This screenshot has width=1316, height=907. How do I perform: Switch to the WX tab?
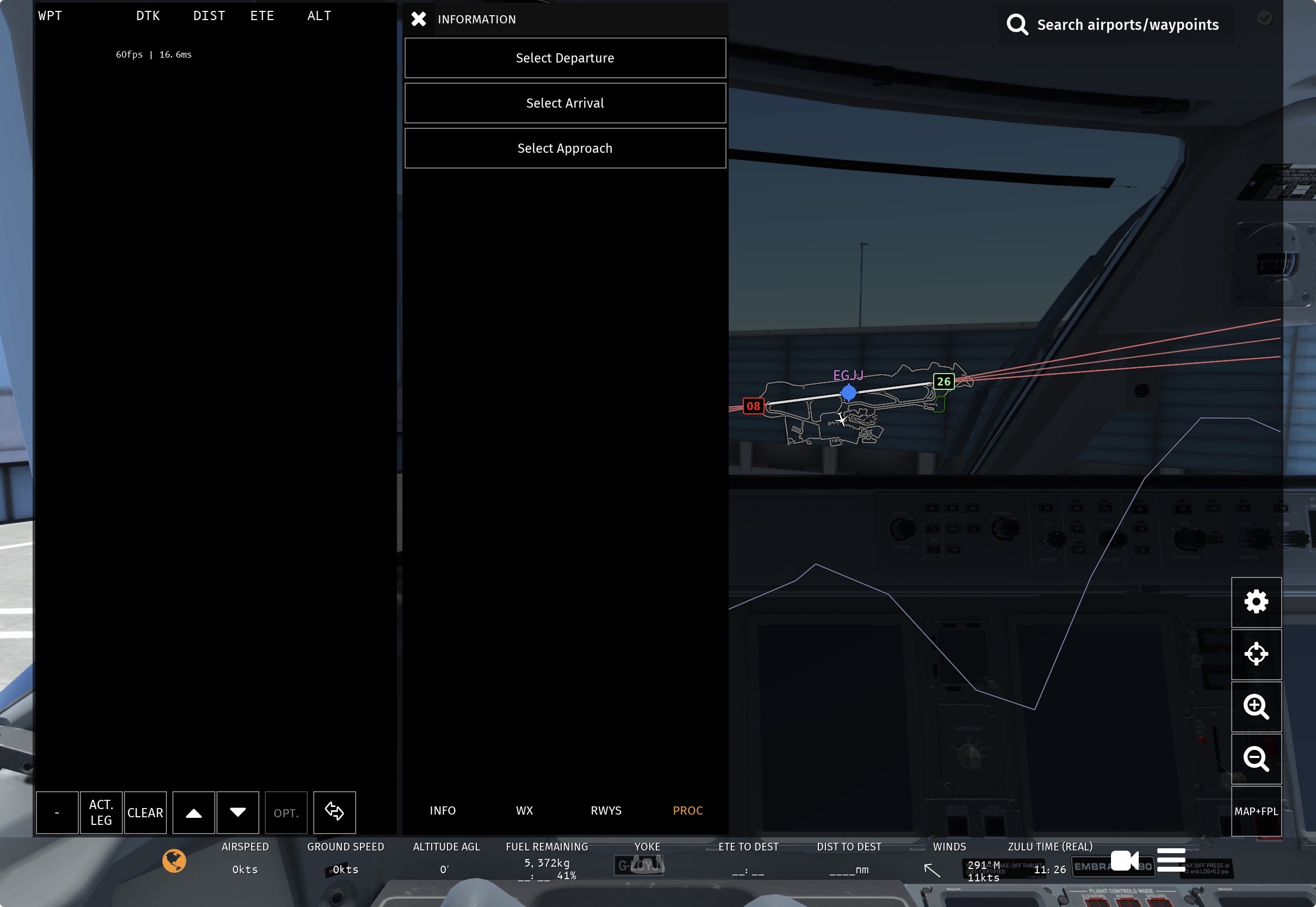tap(524, 810)
